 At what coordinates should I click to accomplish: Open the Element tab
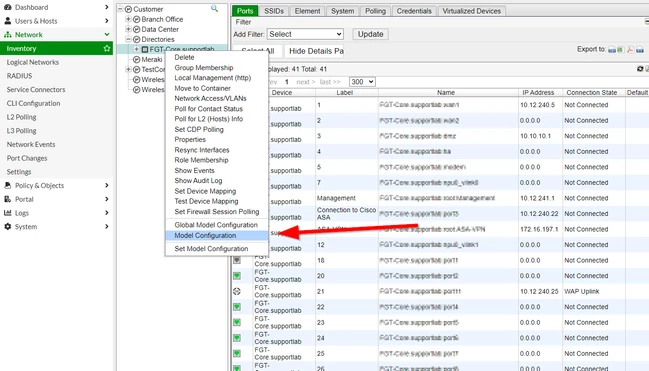coord(308,11)
